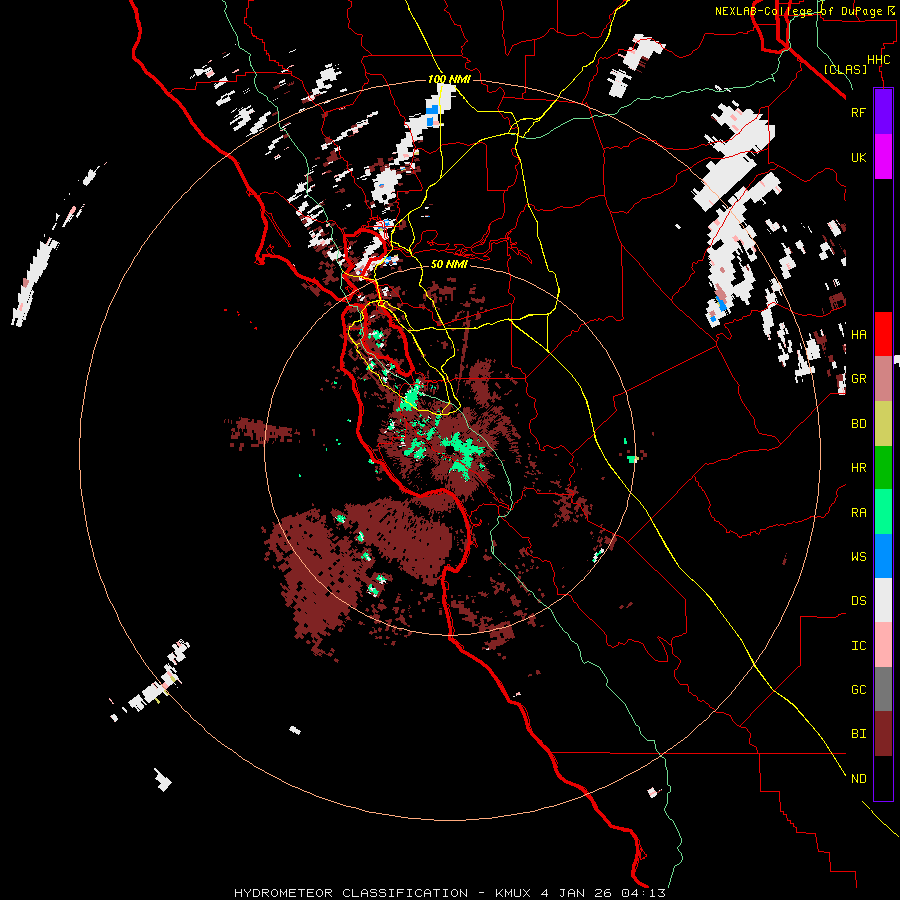Select the GC legend label
The height and width of the screenshot is (900, 900).
858,690
